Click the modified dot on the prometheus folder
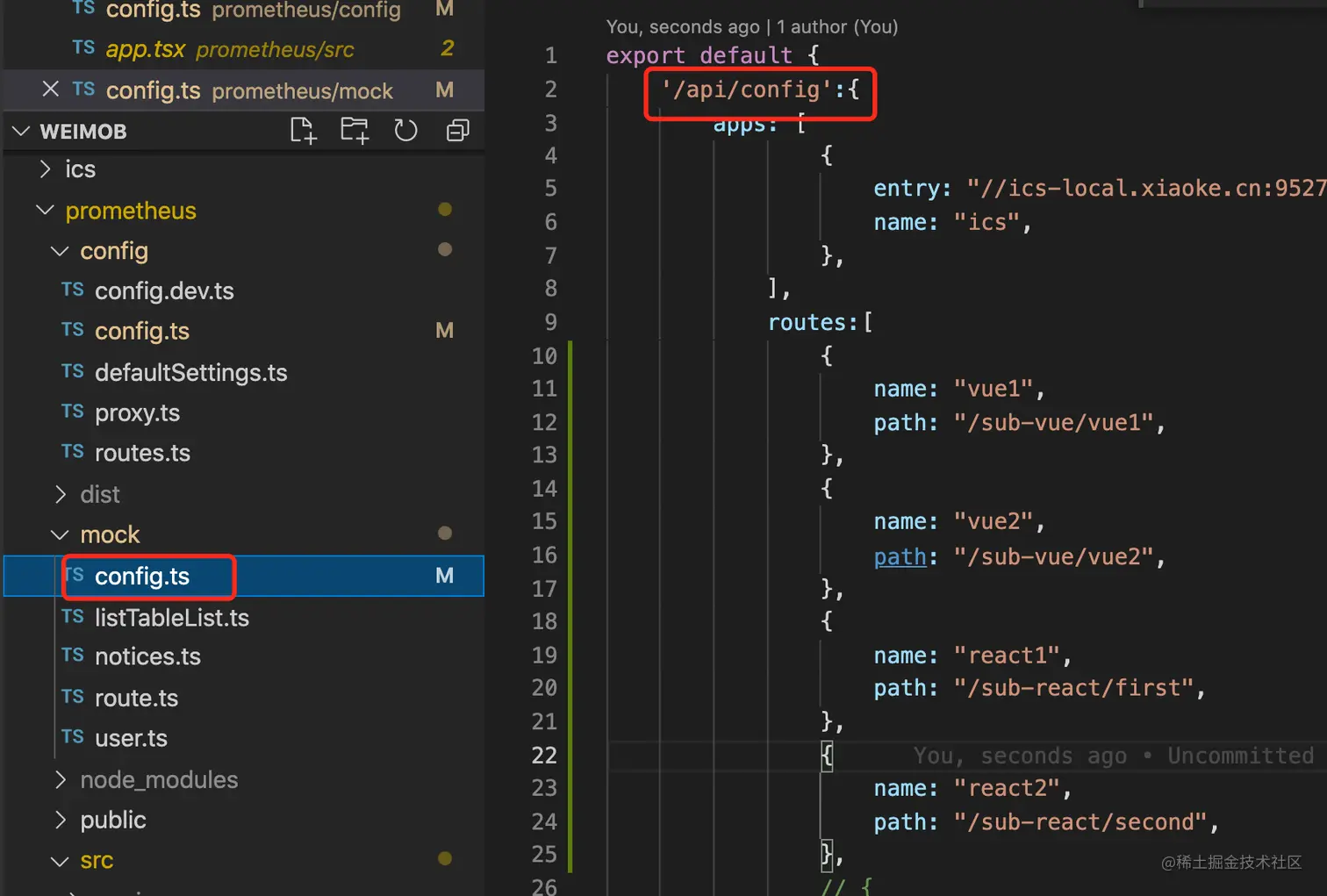Screen dimensions: 1327x896 pyautogui.click(x=445, y=209)
